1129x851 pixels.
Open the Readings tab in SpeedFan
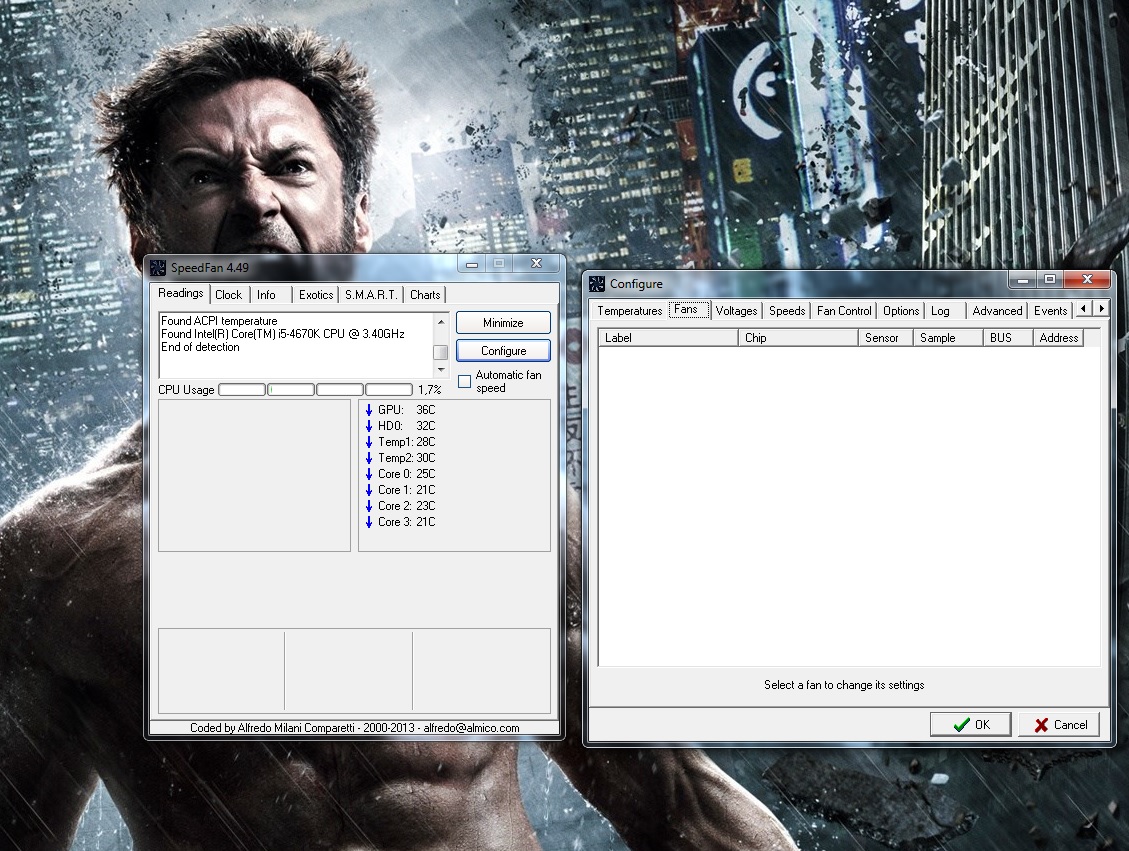(181, 293)
